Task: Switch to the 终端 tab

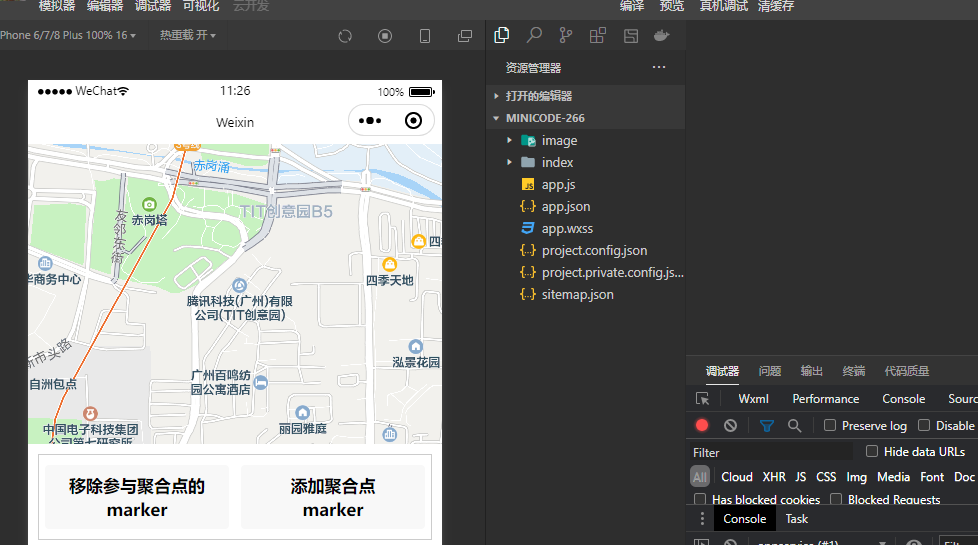Action: (x=853, y=371)
